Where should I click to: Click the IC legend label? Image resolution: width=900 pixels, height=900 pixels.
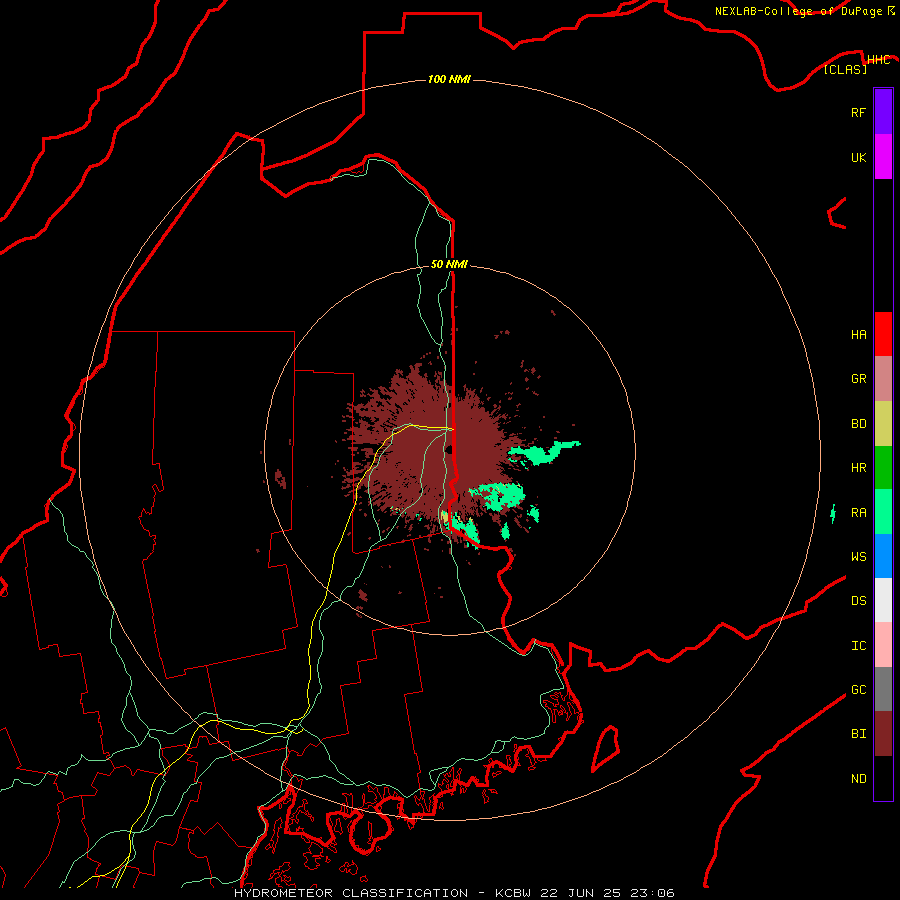pyautogui.click(x=858, y=645)
